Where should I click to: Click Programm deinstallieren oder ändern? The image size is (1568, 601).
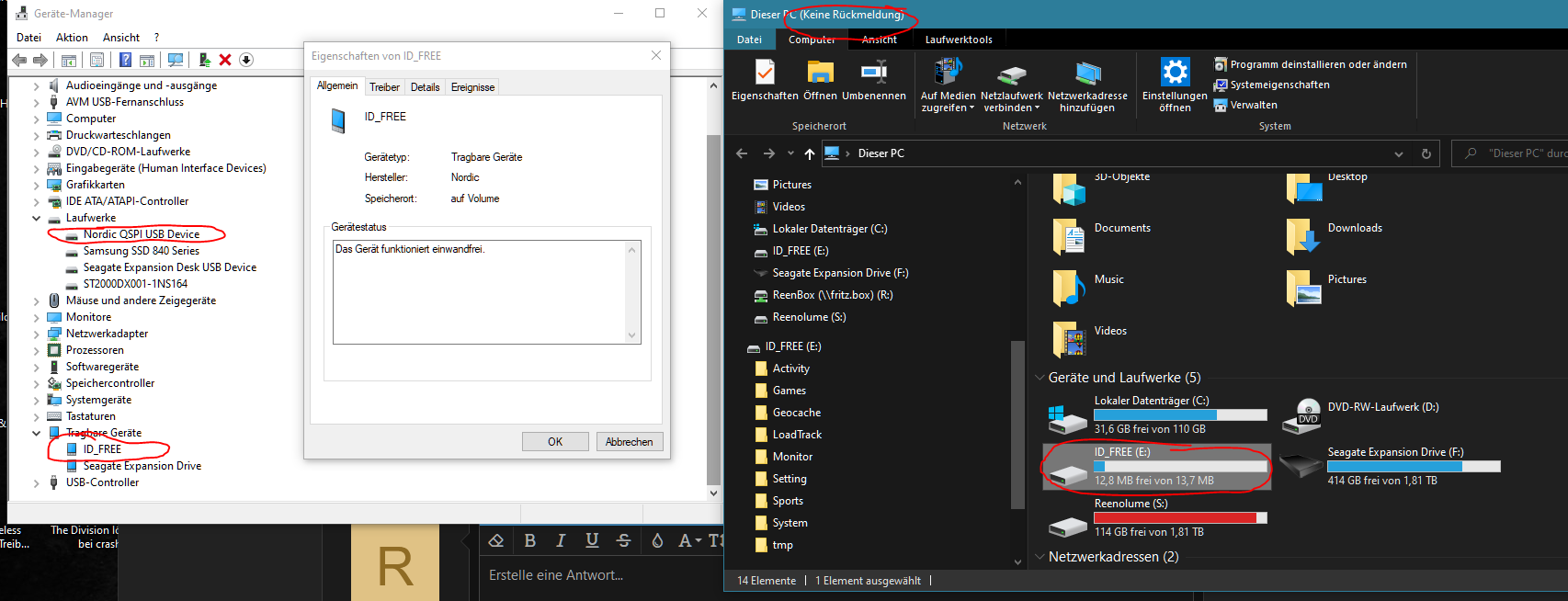click(x=1311, y=64)
